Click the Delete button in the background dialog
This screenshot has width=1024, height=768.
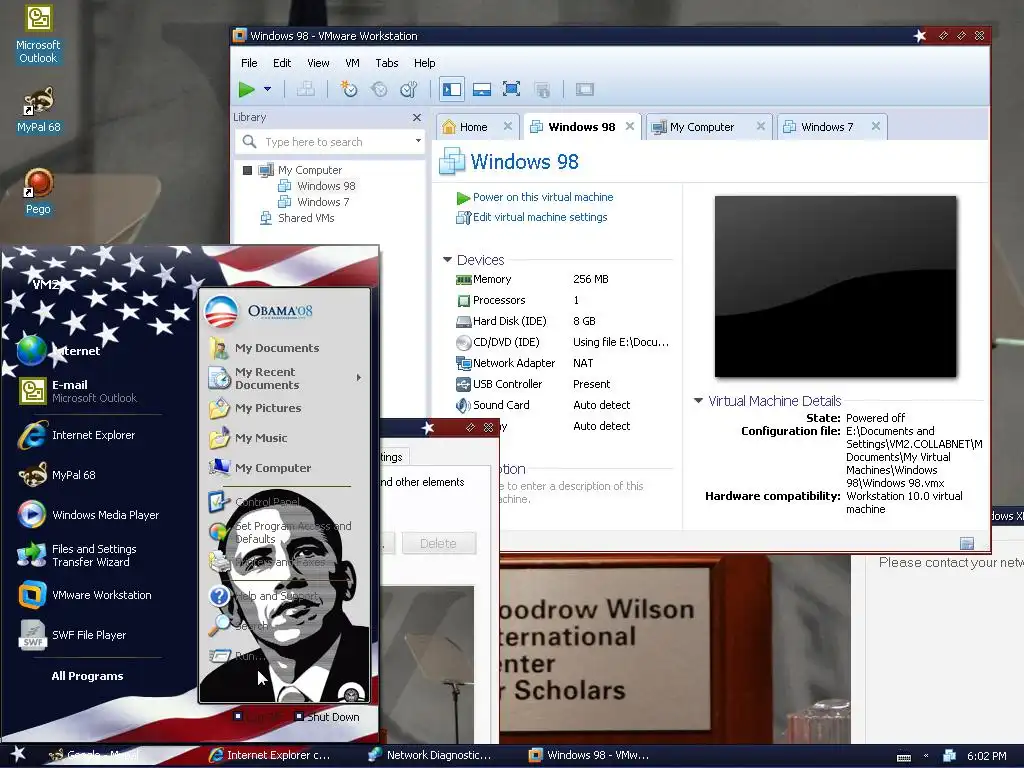click(x=438, y=543)
